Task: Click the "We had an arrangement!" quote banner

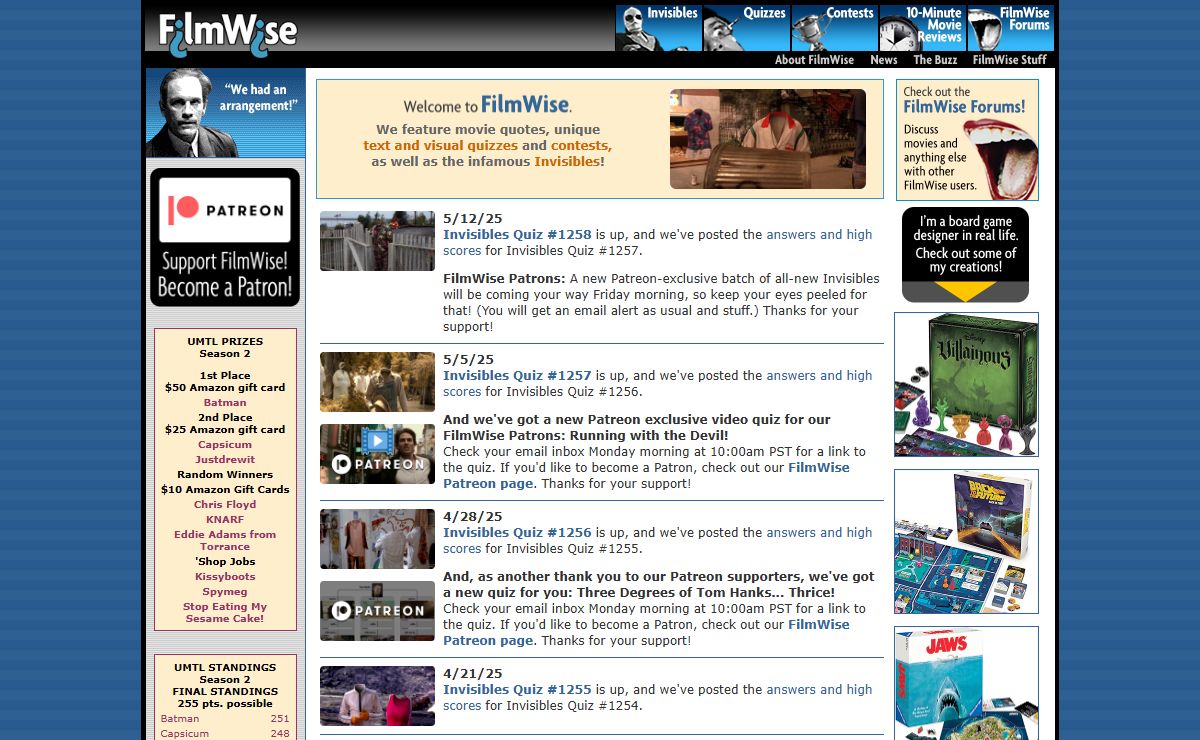Action: click(225, 113)
